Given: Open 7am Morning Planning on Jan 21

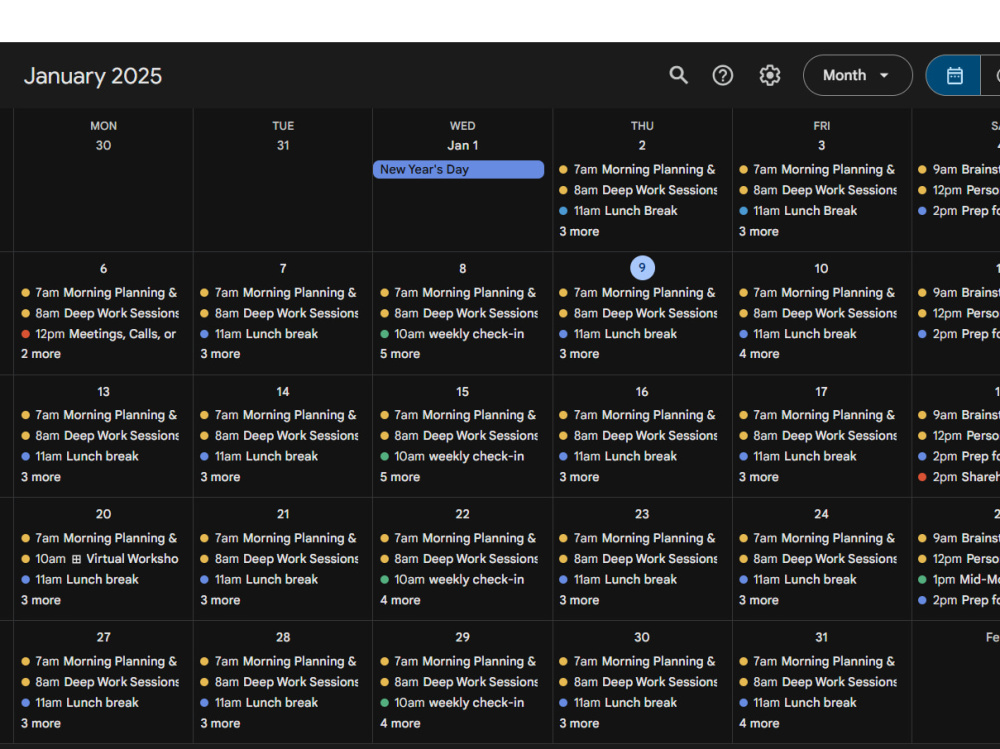Looking at the screenshot, I should 279,538.
